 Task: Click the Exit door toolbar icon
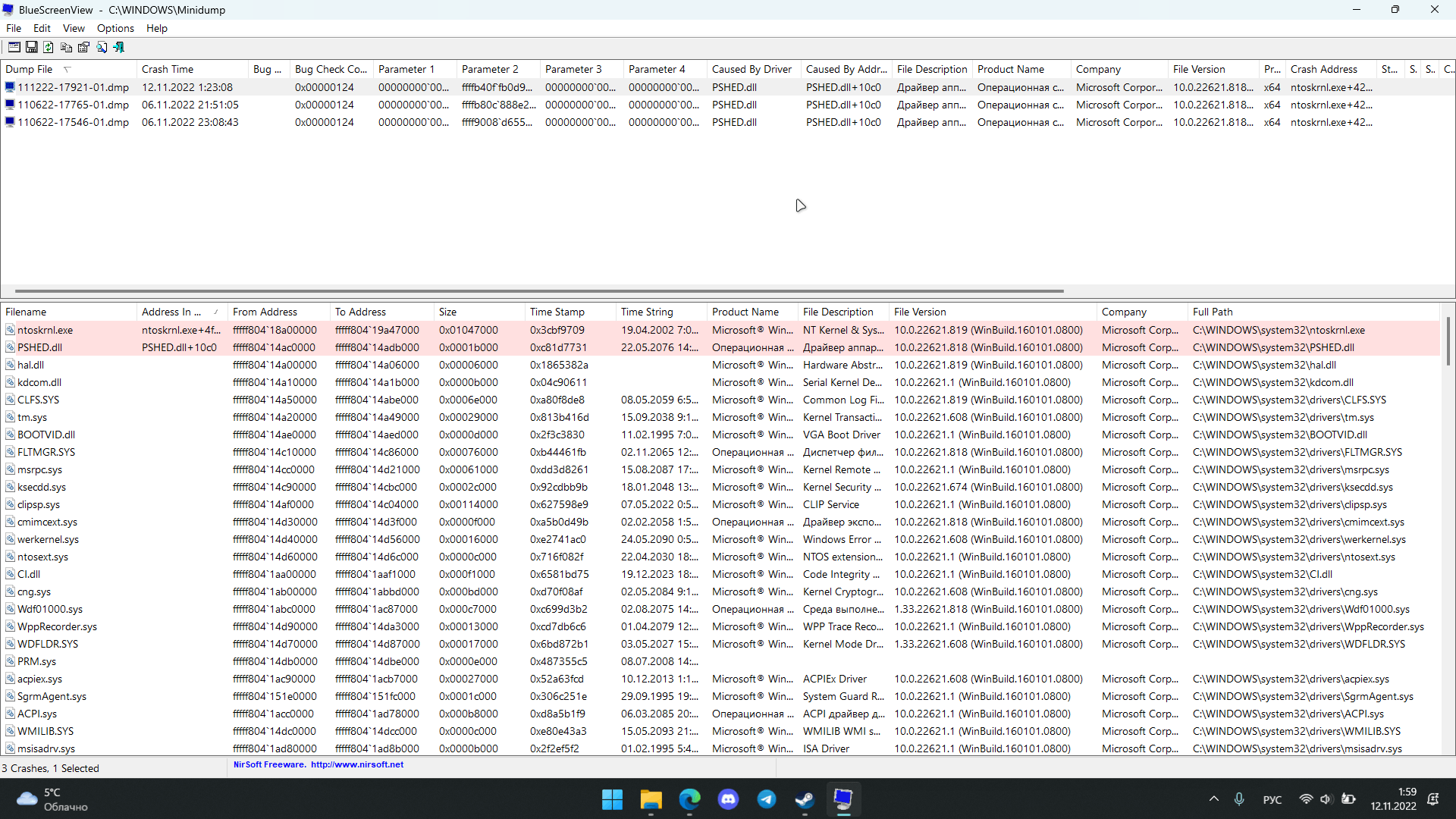(x=119, y=47)
